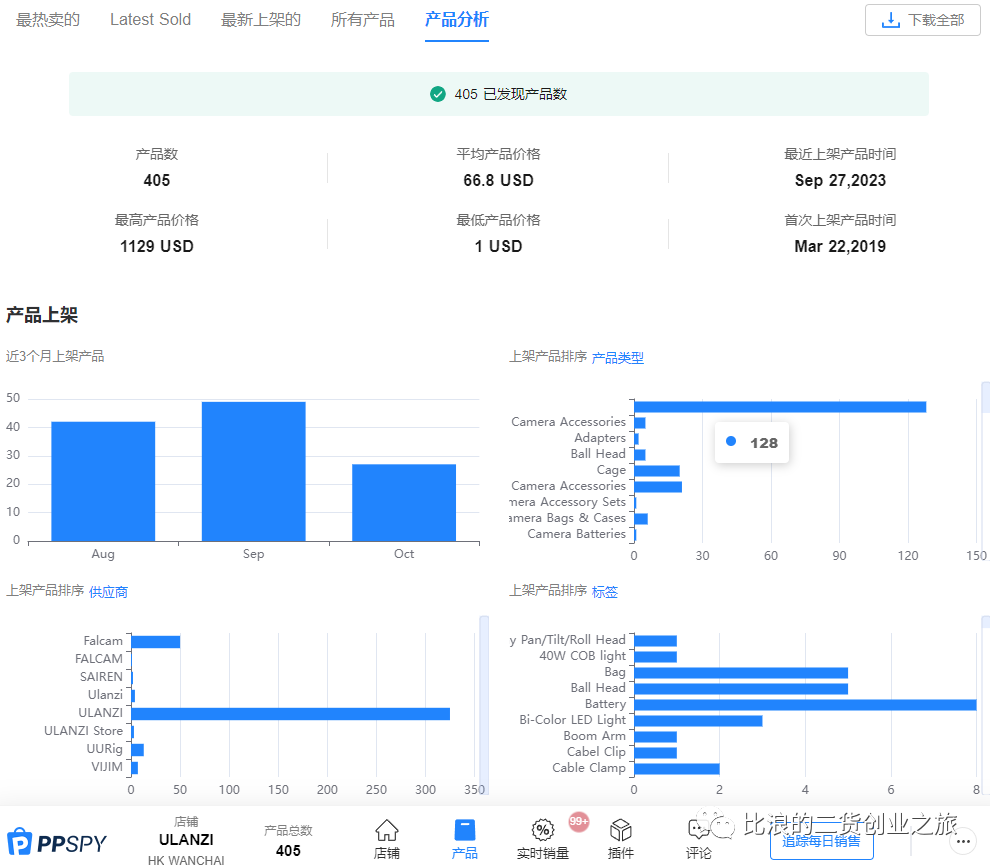
Task: Click the 66.8 USD average price value
Action: pos(498,181)
